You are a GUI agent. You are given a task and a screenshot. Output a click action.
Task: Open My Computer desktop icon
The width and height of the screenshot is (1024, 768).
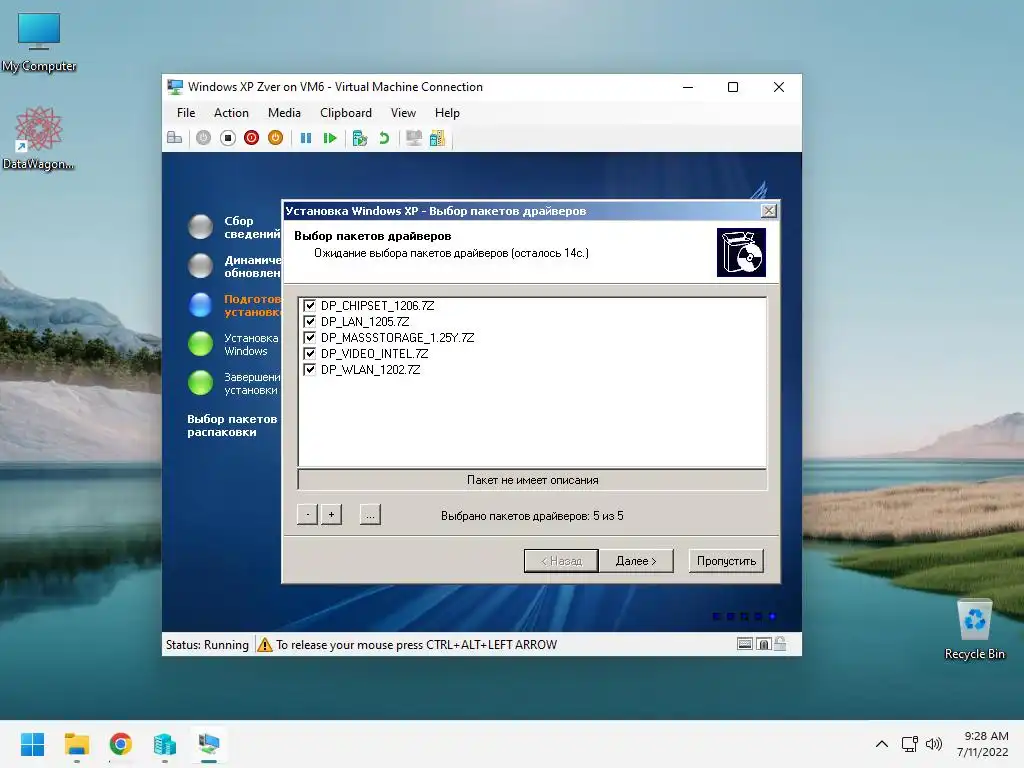click(39, 42)
